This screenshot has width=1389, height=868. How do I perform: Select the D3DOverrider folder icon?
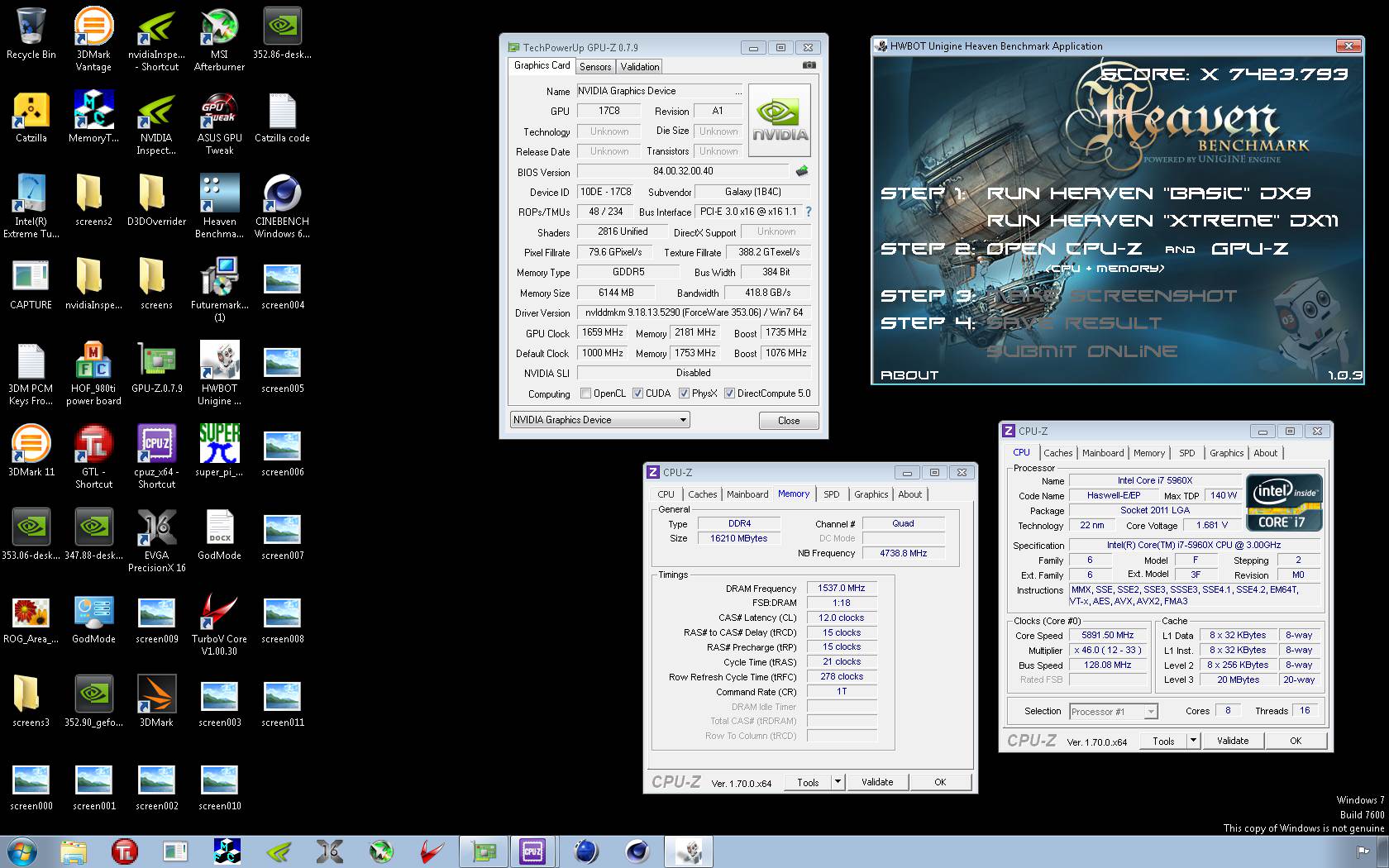coord(156,200)
